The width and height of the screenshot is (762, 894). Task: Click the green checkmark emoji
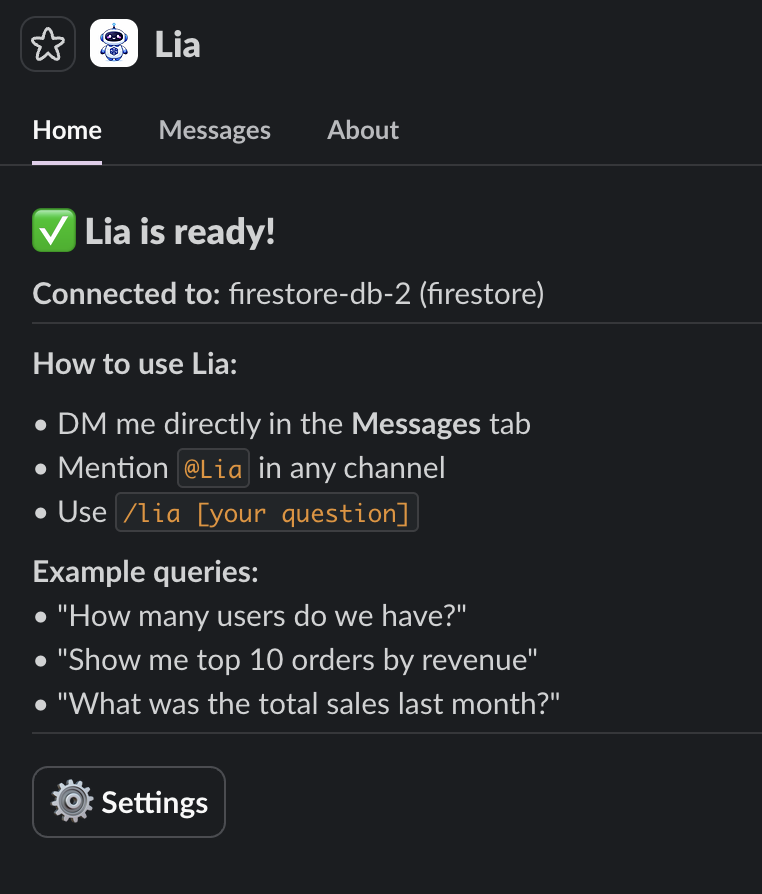click(x=54, y=232)
